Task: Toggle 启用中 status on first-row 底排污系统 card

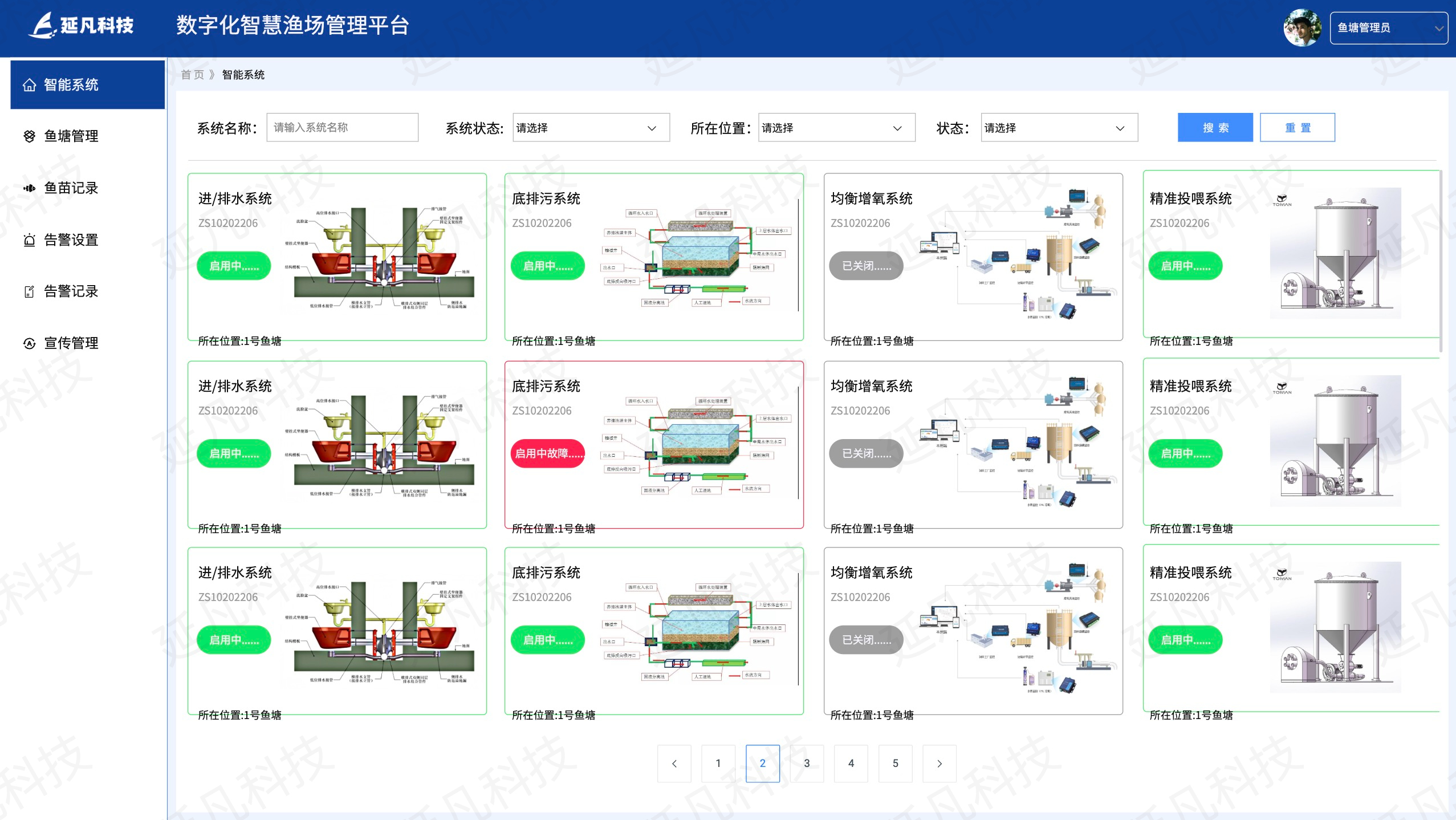Action: [548, 266]
